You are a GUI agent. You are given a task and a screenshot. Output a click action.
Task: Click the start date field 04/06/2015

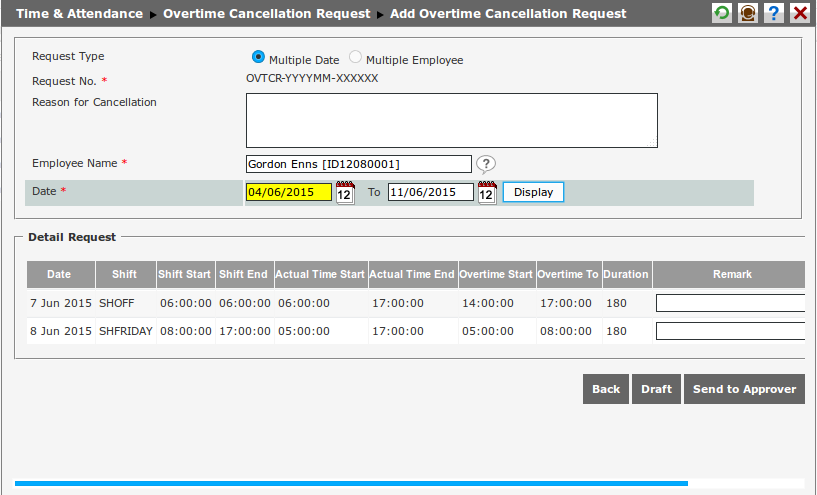pos(288,192)
